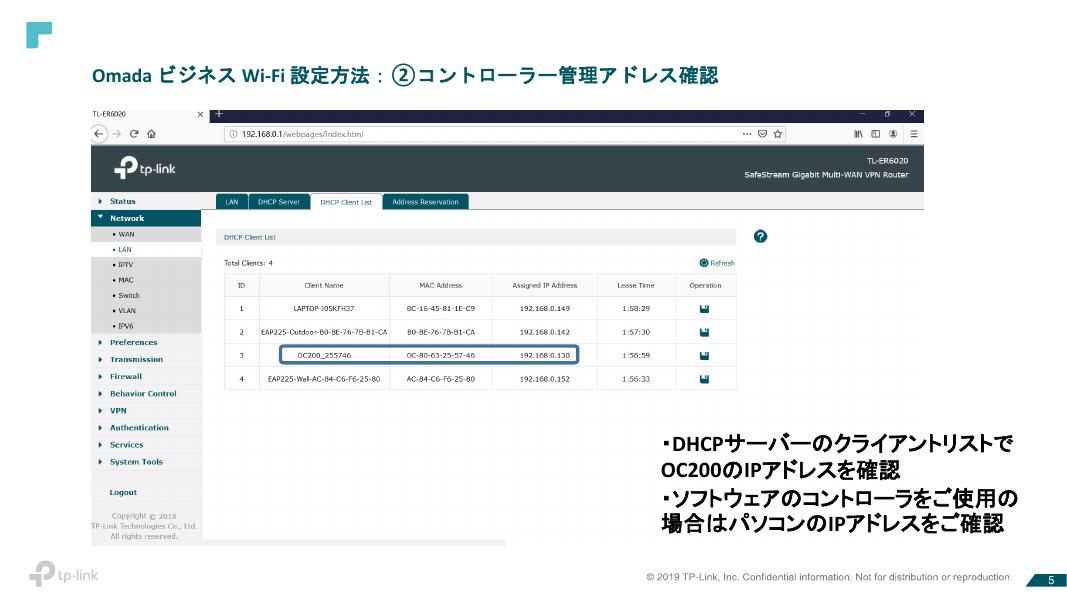Click the save icon for LAPTOP-J05KFH37 row
The image size is (1067, 600).
[704, 309]
